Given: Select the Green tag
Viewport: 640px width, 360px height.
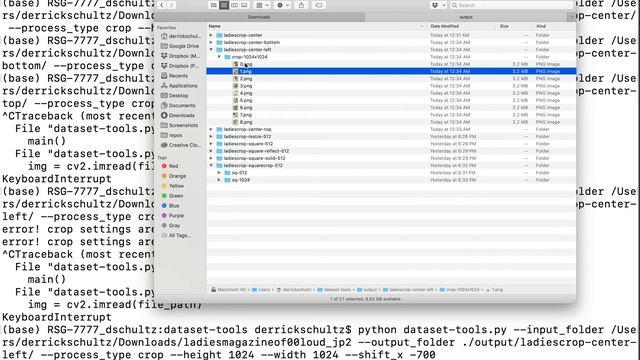Looking at the screenshot, I should [172, 196].
